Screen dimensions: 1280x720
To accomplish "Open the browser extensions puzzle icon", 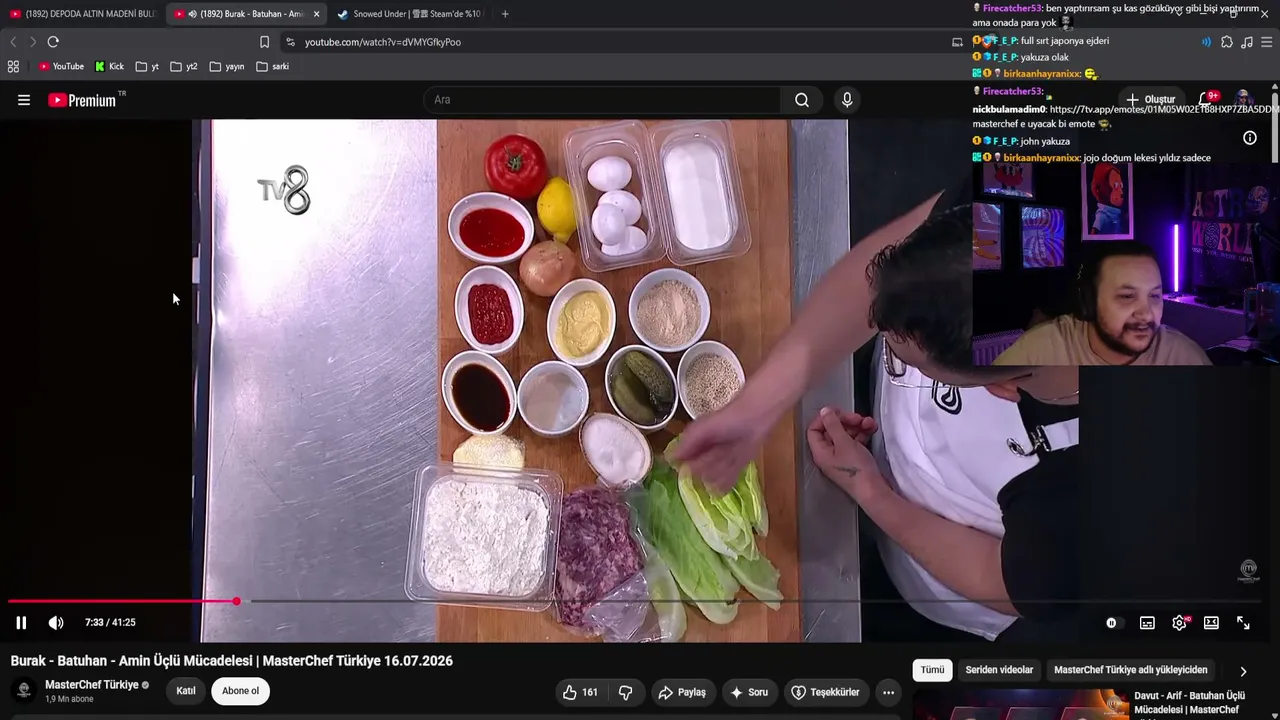I will point(1227,42).
